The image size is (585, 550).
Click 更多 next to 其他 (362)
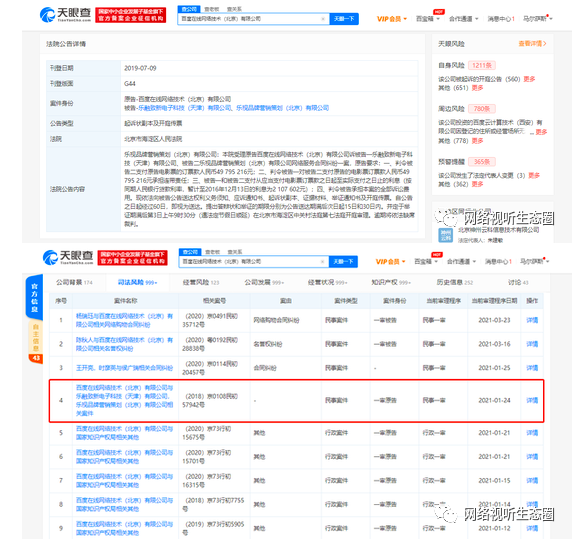[478, 184]
